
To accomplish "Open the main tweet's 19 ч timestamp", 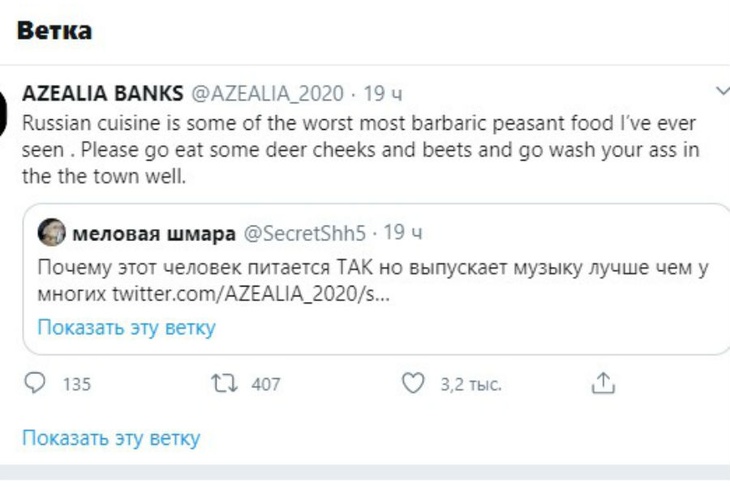I will 383,94.
